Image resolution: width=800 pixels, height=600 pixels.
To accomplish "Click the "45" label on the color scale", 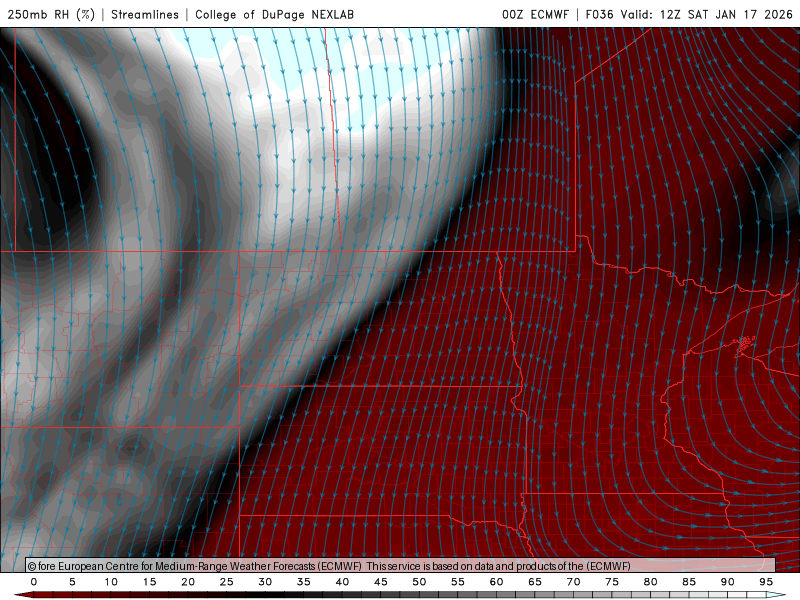I will [x=381, y=582].
